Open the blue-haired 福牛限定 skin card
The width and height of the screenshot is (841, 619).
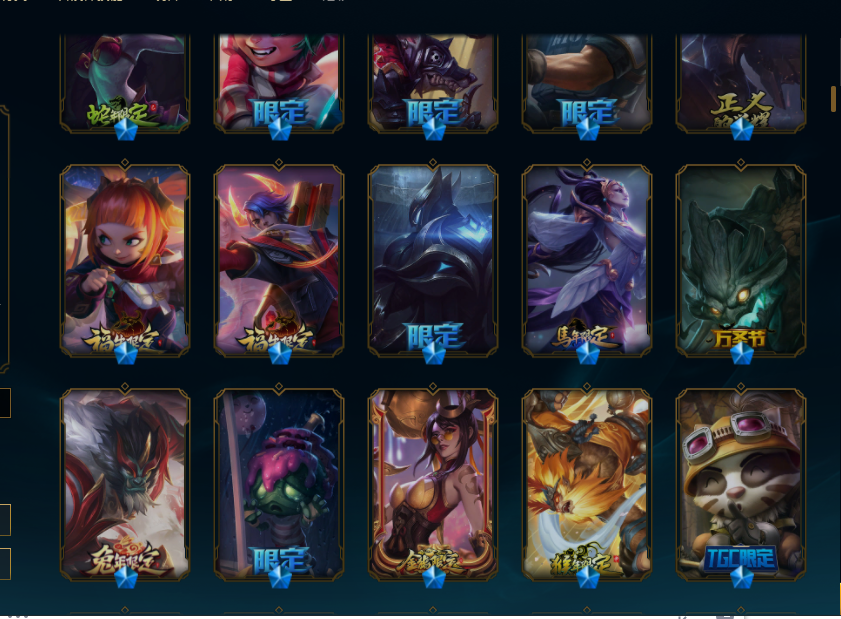279,260
